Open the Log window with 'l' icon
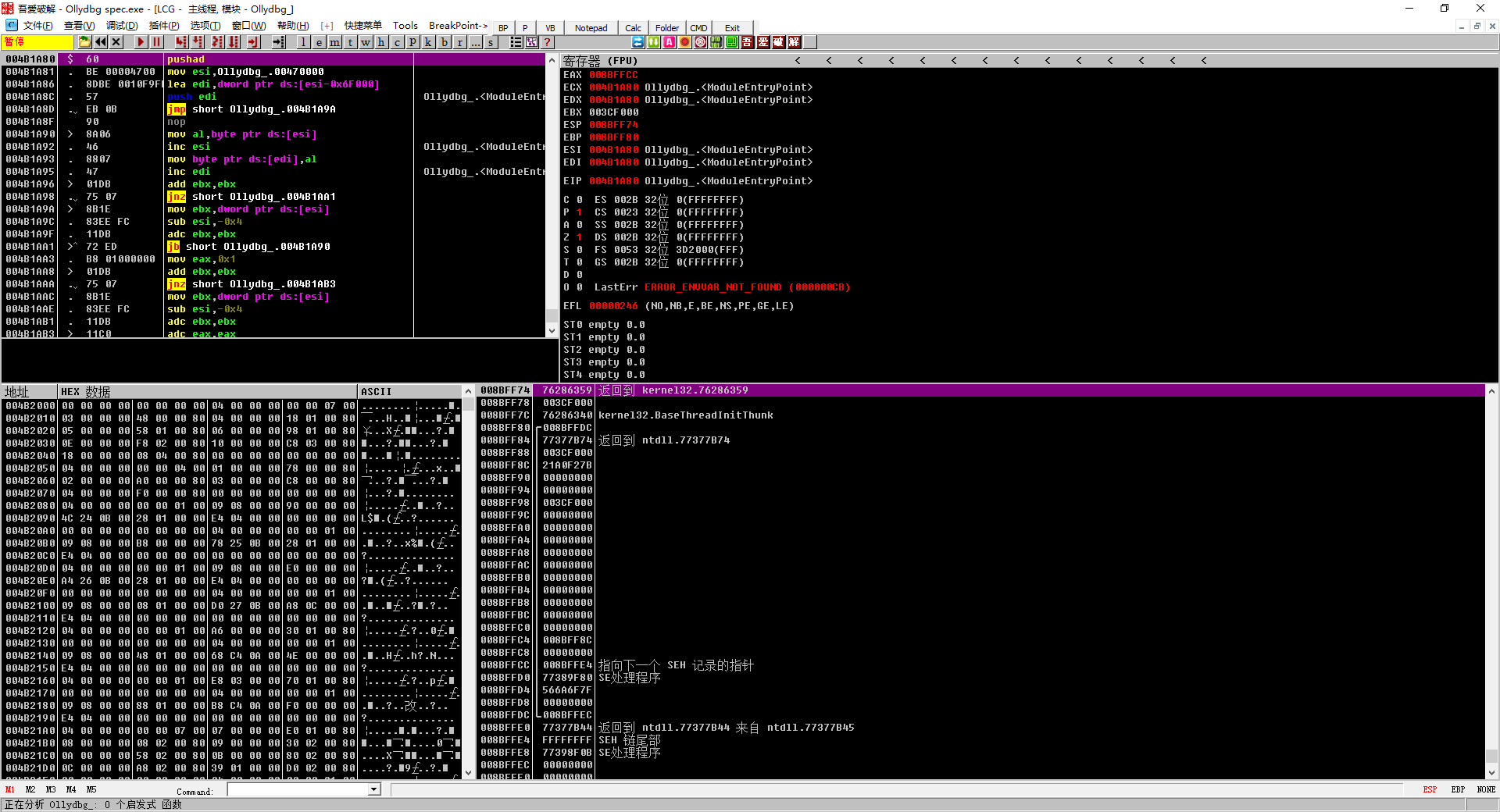Viewport: 1500px width, 812px height. coord(303,42)
